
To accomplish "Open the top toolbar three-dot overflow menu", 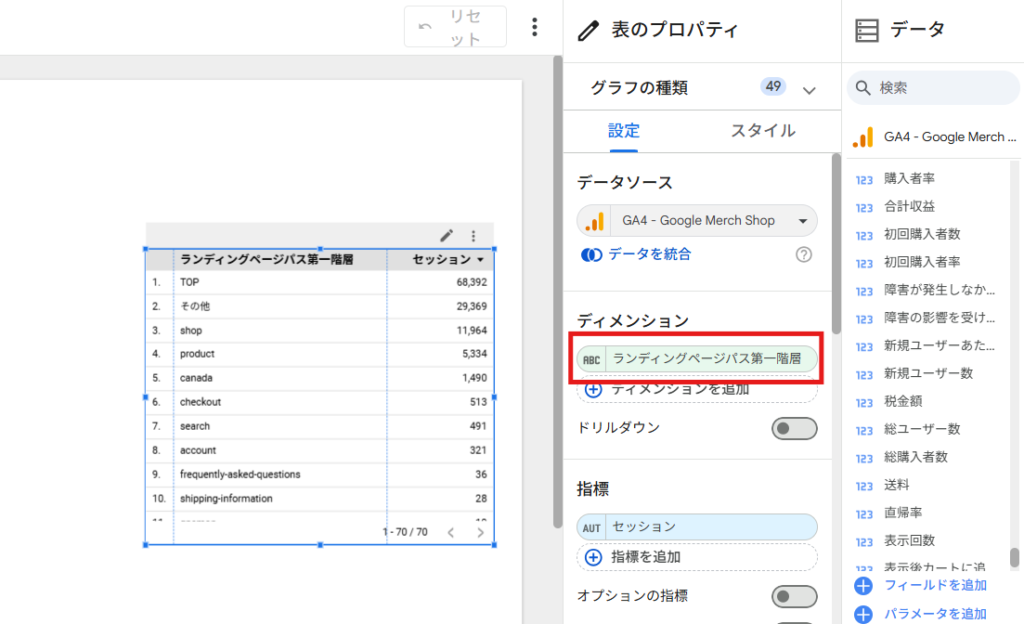I will pos(535,27).
